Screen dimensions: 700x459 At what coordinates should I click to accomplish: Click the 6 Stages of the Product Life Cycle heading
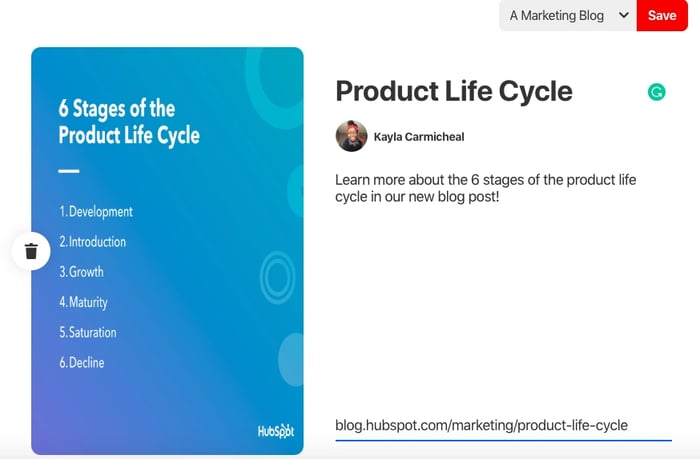[x=129, y=122]
